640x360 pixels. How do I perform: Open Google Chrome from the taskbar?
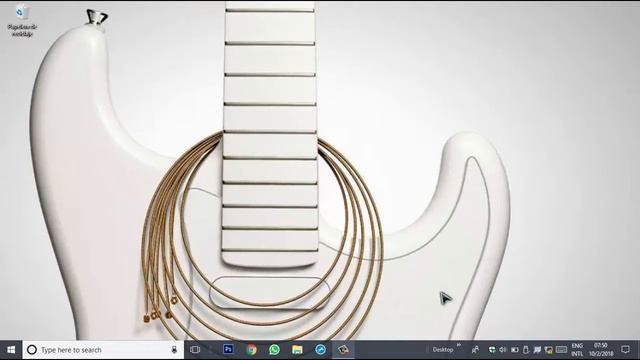tap(251, 350)
